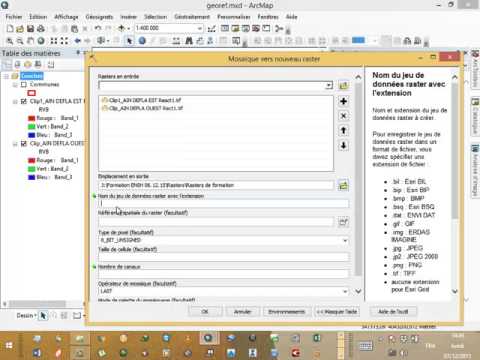Click the plus icon to add raster
Screen dimensions: 480x360
(343, 101)
